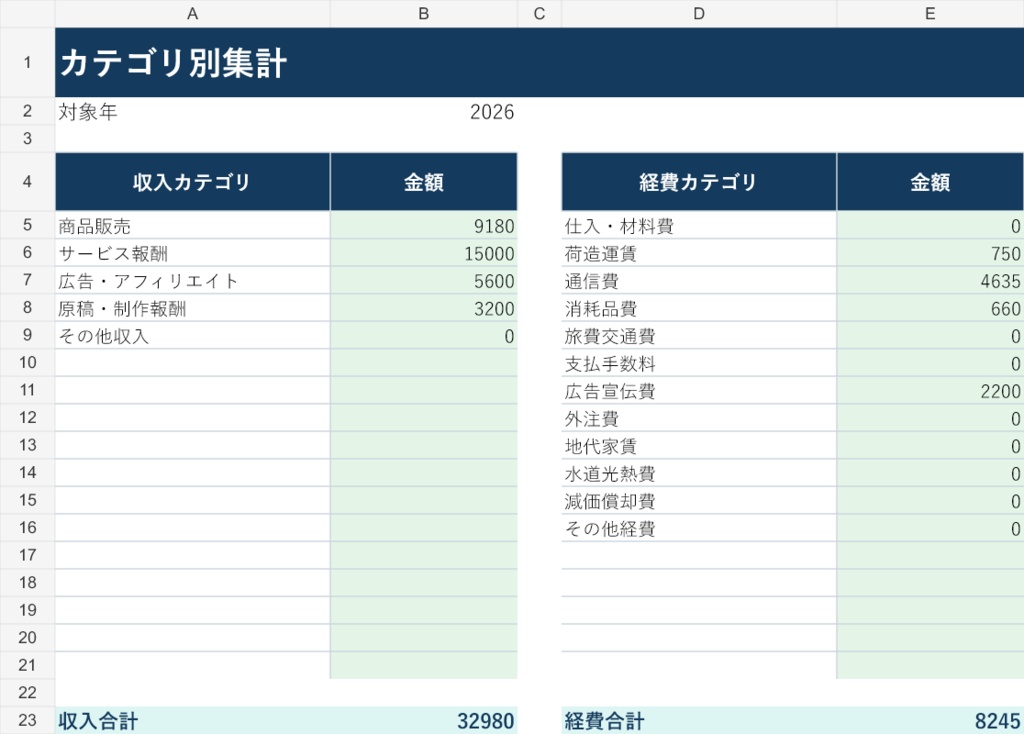Select row 23 header
This screenshot has height=734, width=1024.
[27, 720]
